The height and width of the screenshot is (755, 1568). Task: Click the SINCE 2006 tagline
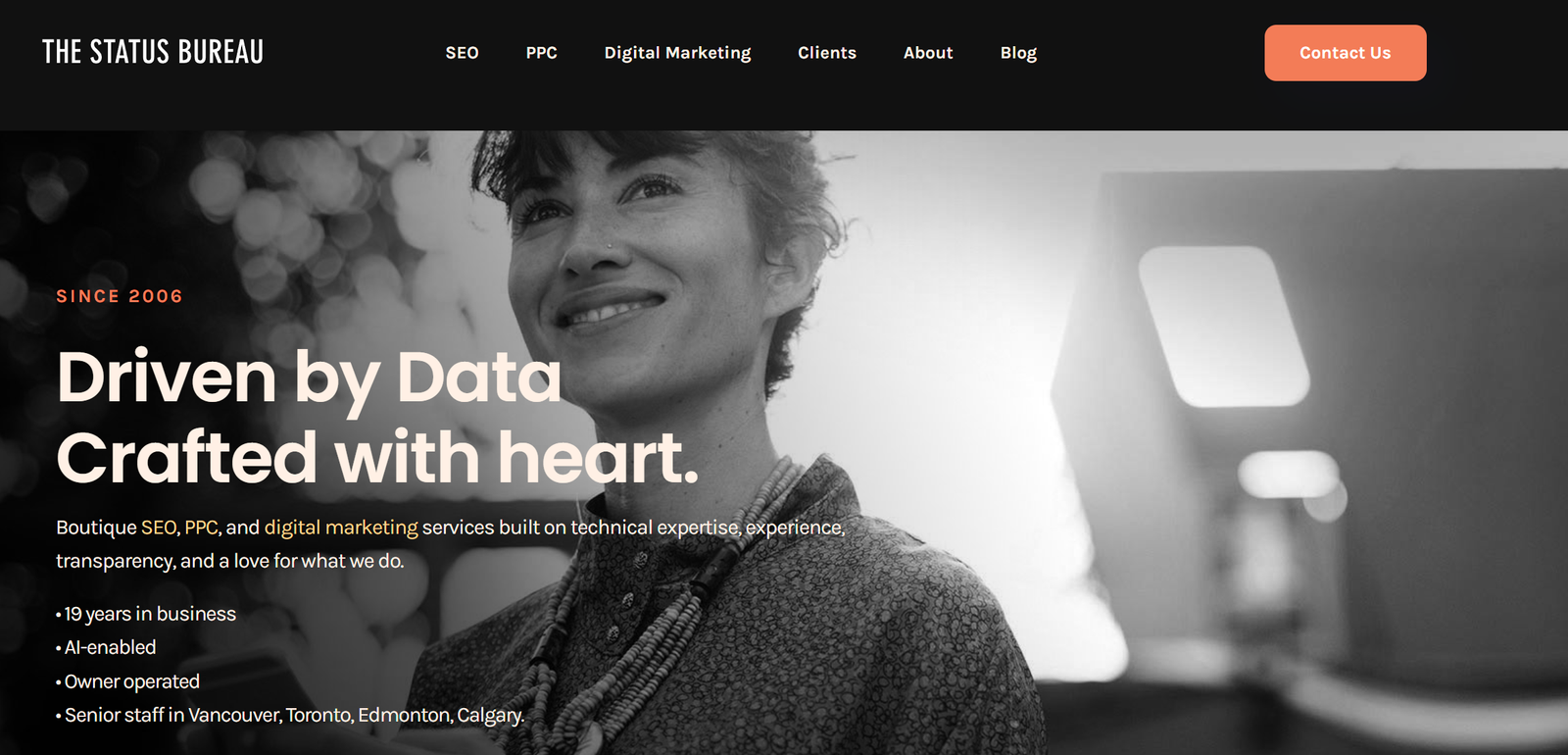click(x=120, y=296)
